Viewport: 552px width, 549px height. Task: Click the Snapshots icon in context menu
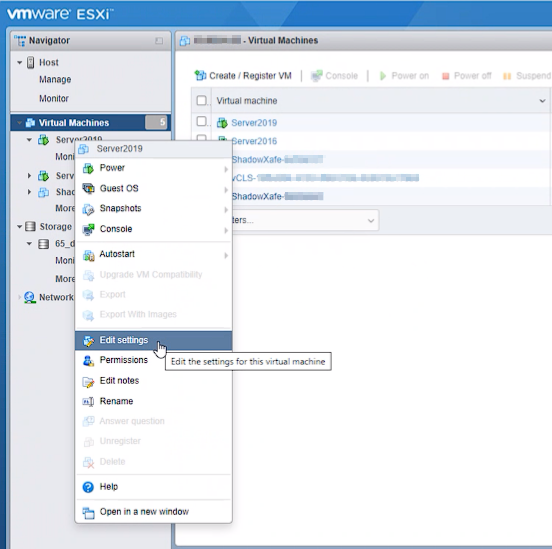click(88, 209)
